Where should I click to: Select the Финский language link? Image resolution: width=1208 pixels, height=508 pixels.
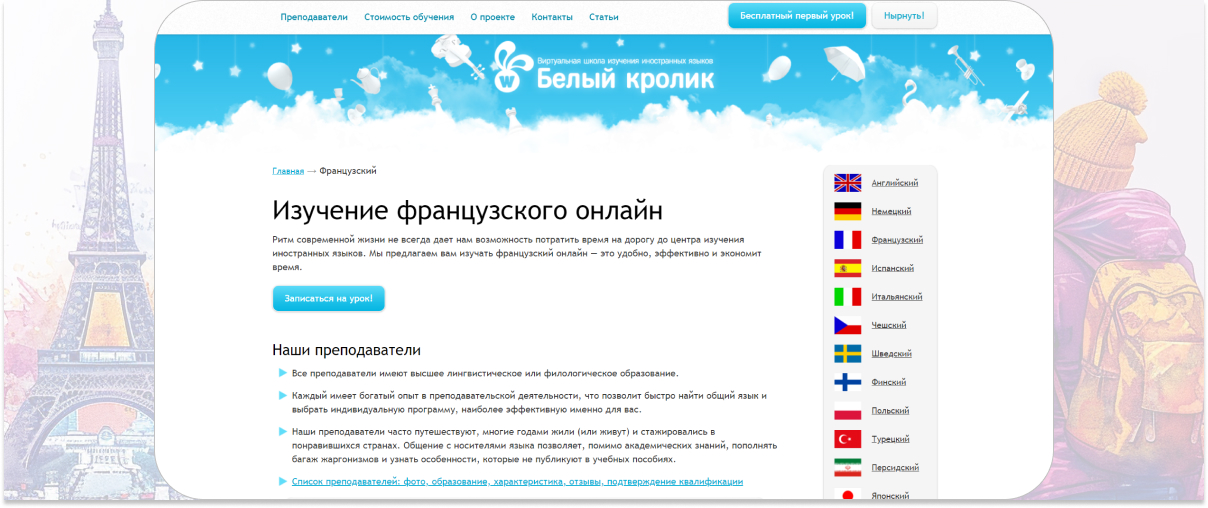point(889,382)
